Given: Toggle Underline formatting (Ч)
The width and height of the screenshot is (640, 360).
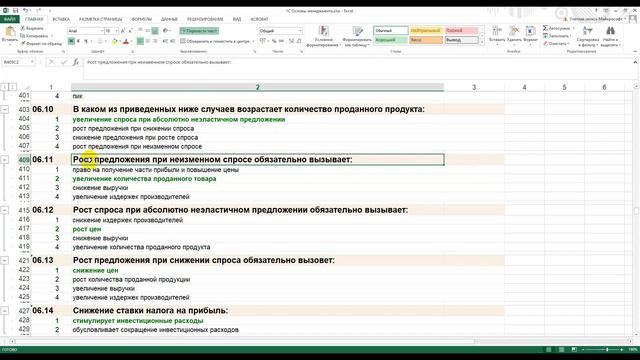Looking at the screenshot, I should pyautogui.click(x=86, y=41).
